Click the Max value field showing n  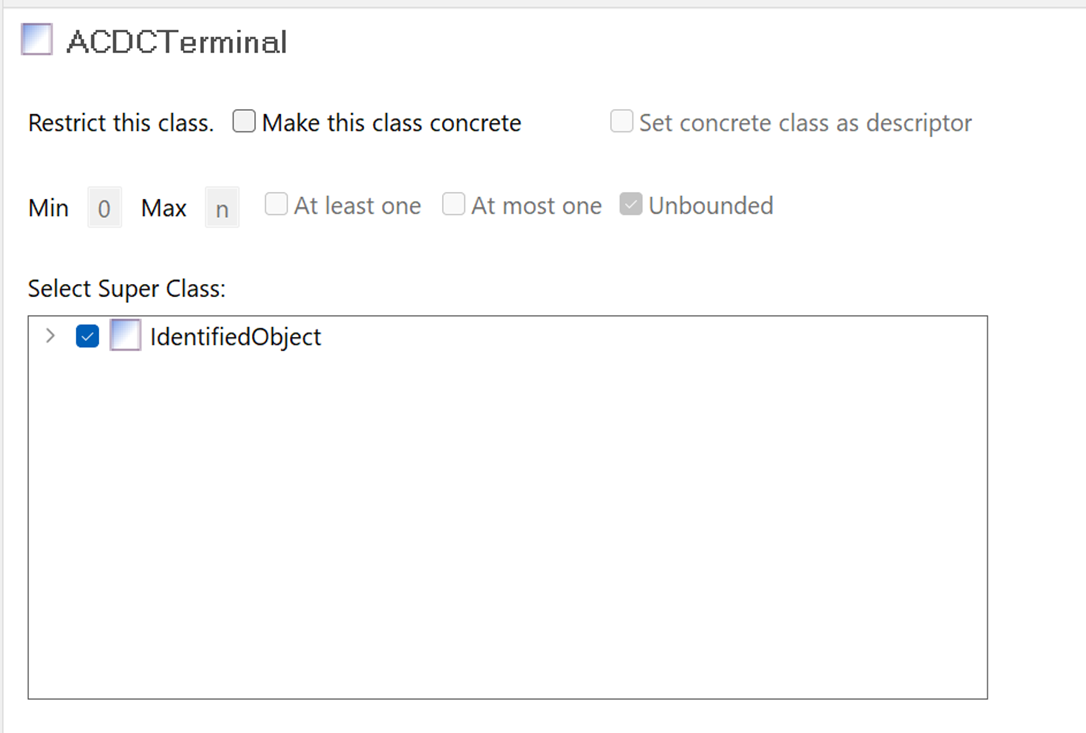pyautogui.click(x=222, y=209)
